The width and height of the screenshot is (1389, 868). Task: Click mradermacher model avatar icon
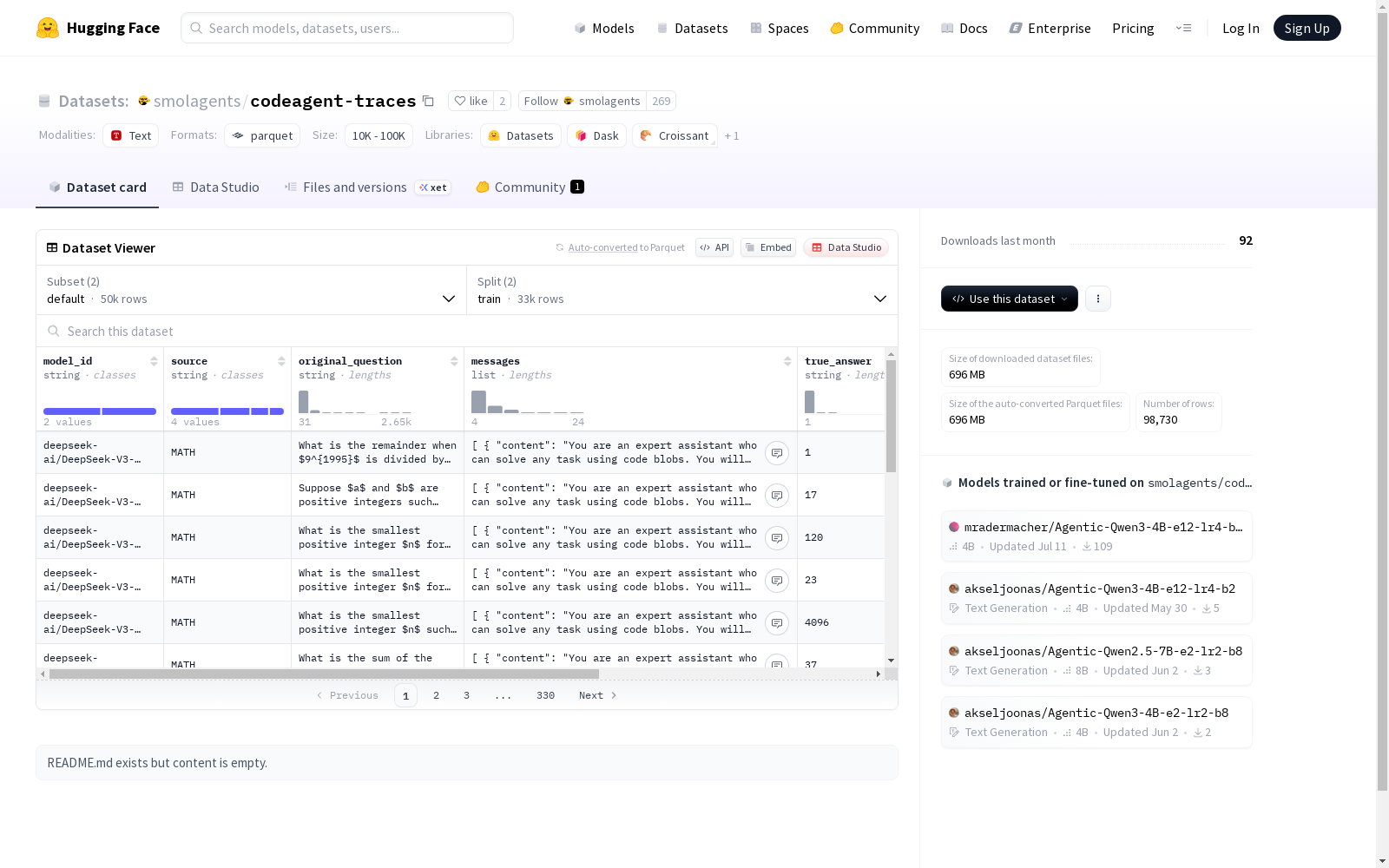tap(954, 527)
